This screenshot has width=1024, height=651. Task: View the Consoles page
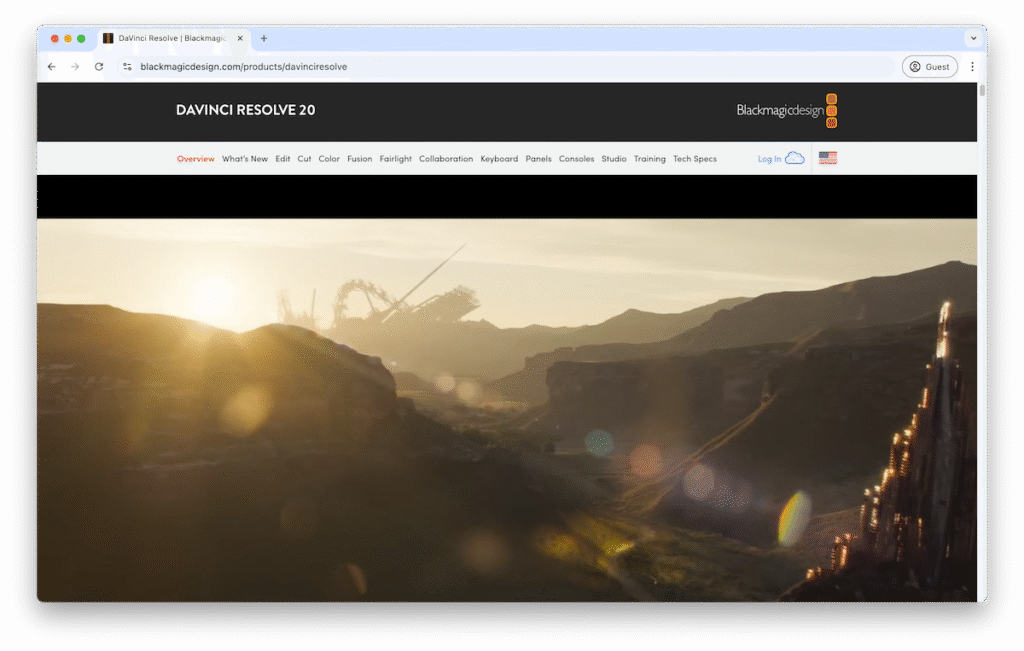click(577, 159)
